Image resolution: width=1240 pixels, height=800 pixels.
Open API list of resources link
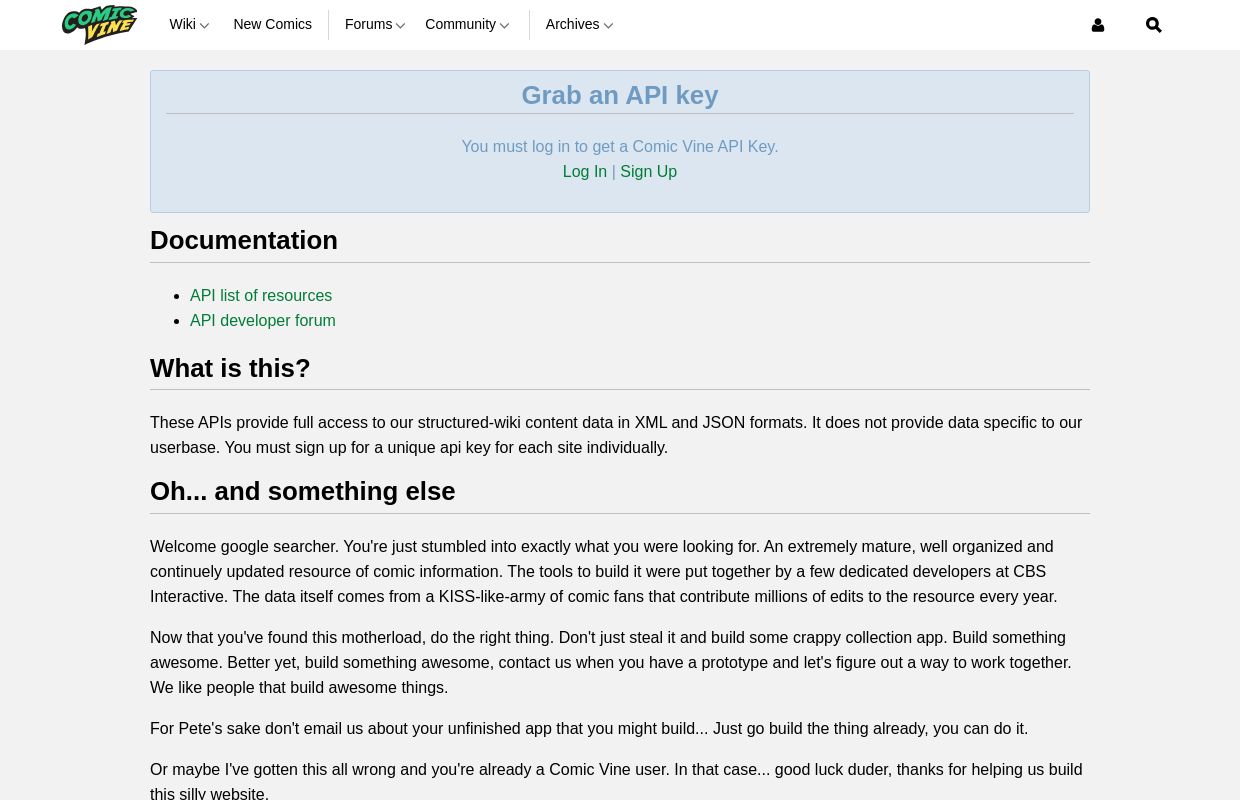(x=261, y=296)
